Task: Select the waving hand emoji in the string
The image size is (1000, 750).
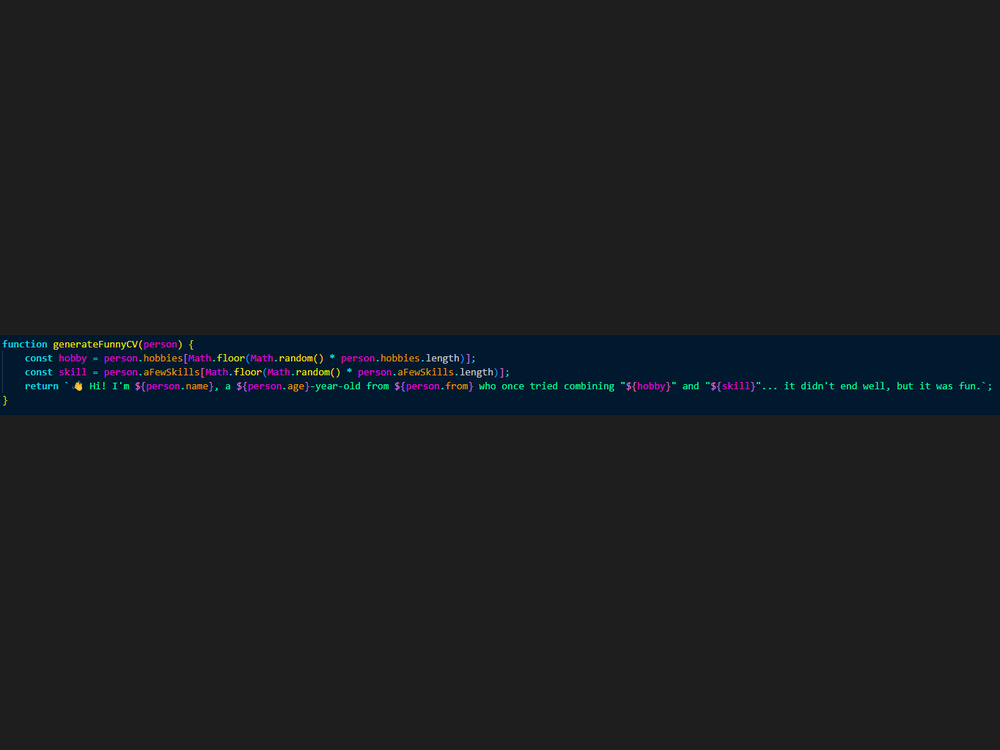Action: [x=78, y=386]
